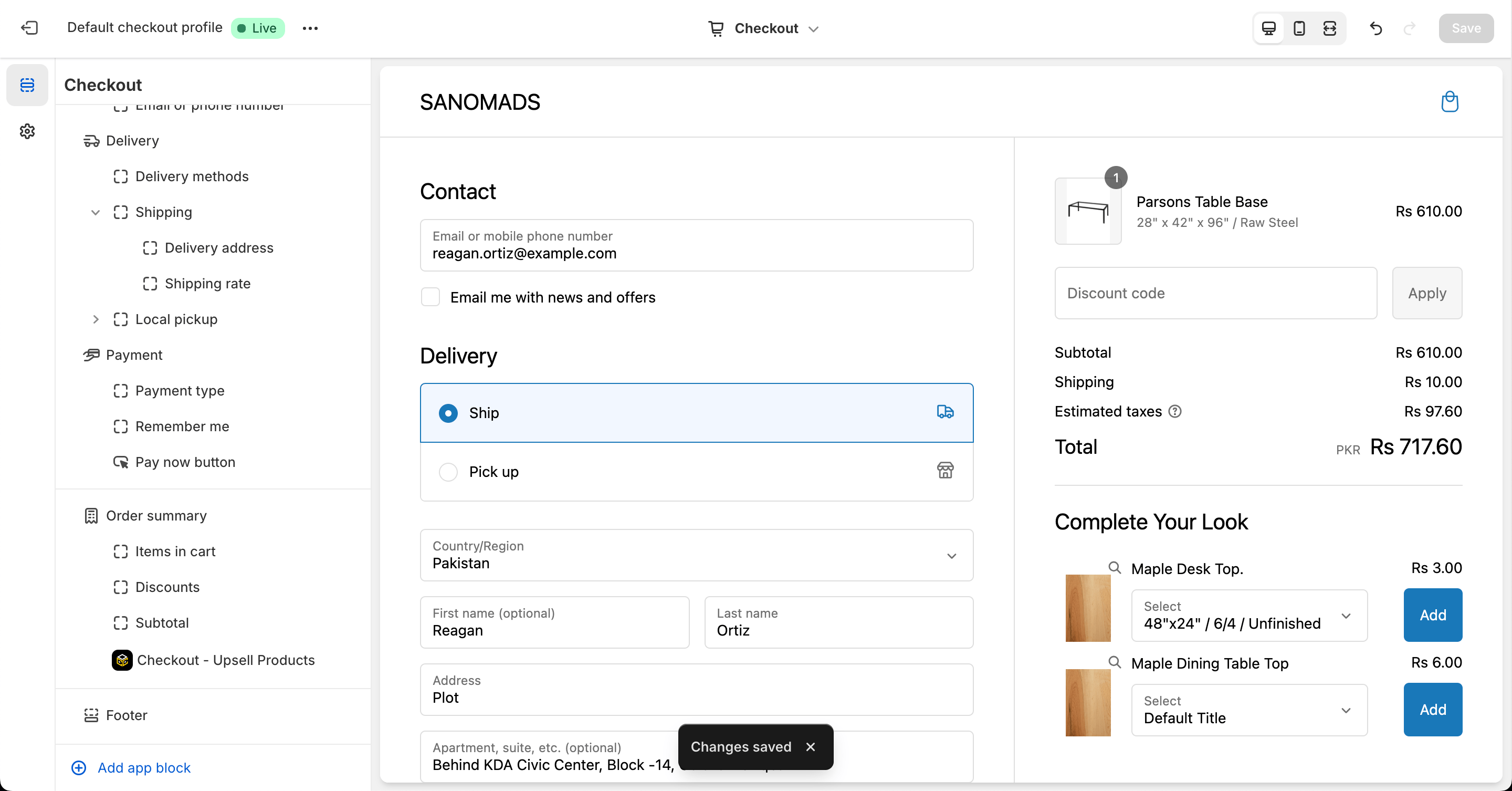Check Email me with news and offers
Image resolution: width=1512 pixels, height=791 pixels.
pos(430,297)
